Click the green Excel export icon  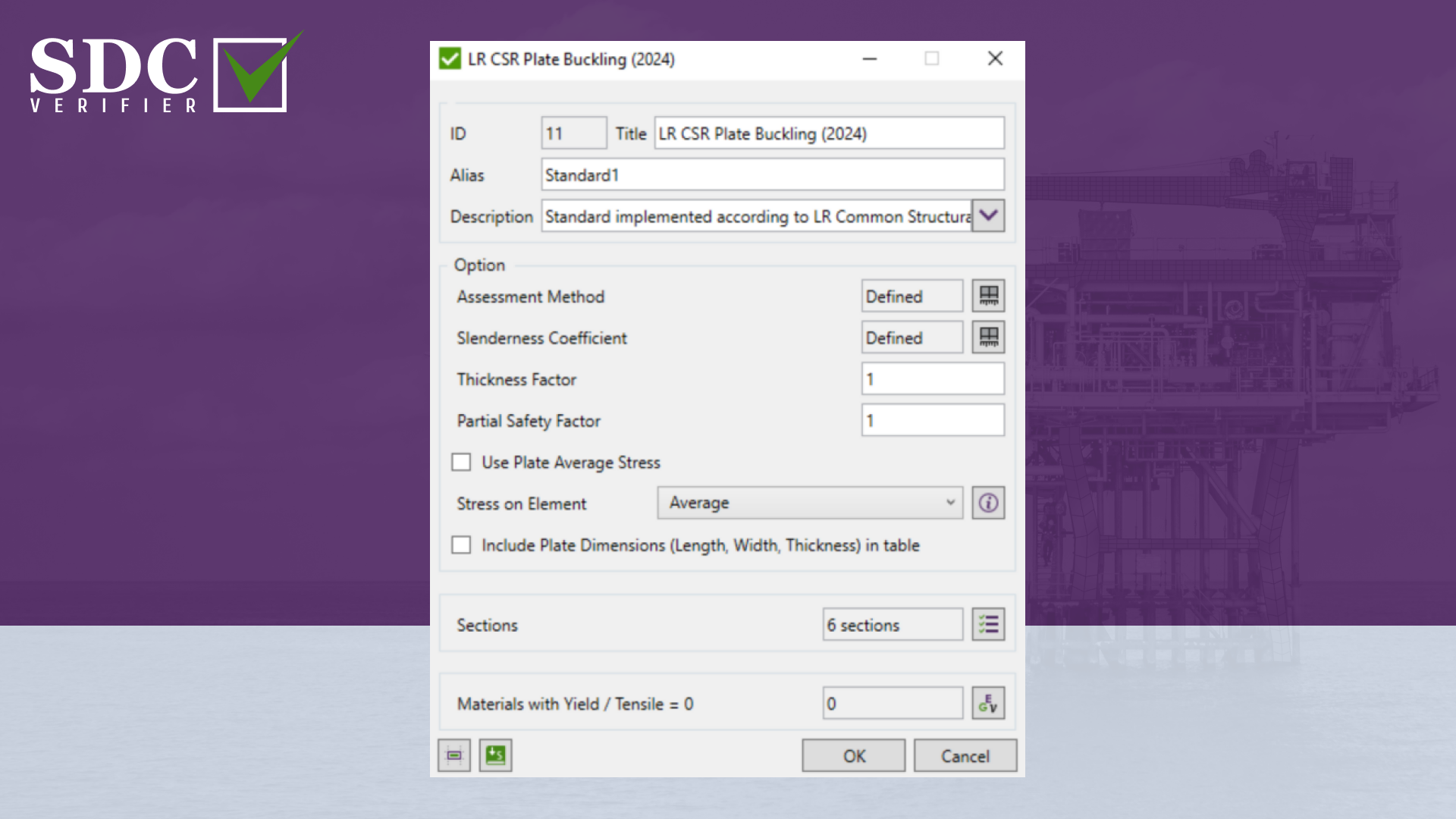[x=495, y=755]
